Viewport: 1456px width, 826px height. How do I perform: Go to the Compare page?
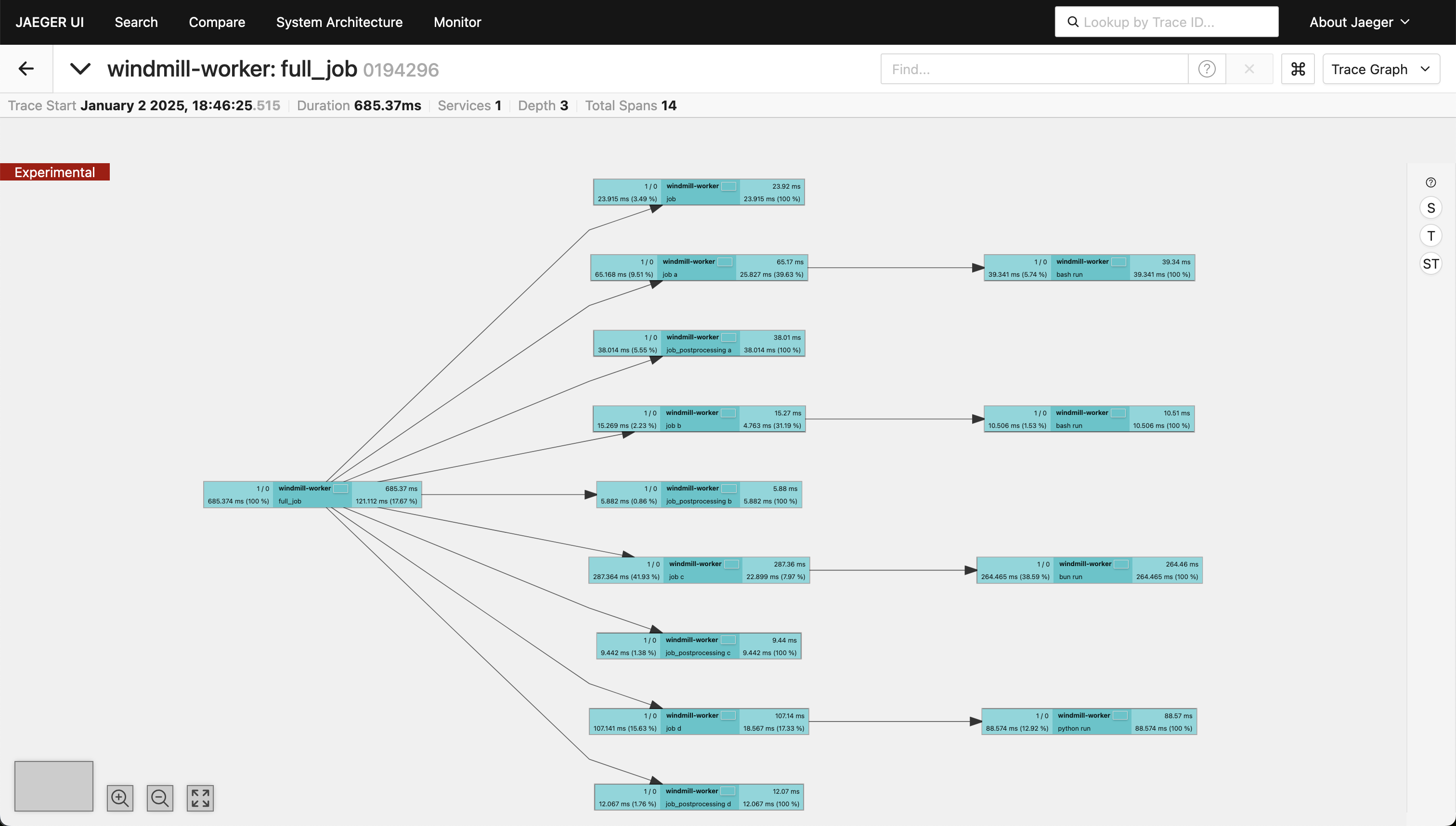tap(217, 22)
